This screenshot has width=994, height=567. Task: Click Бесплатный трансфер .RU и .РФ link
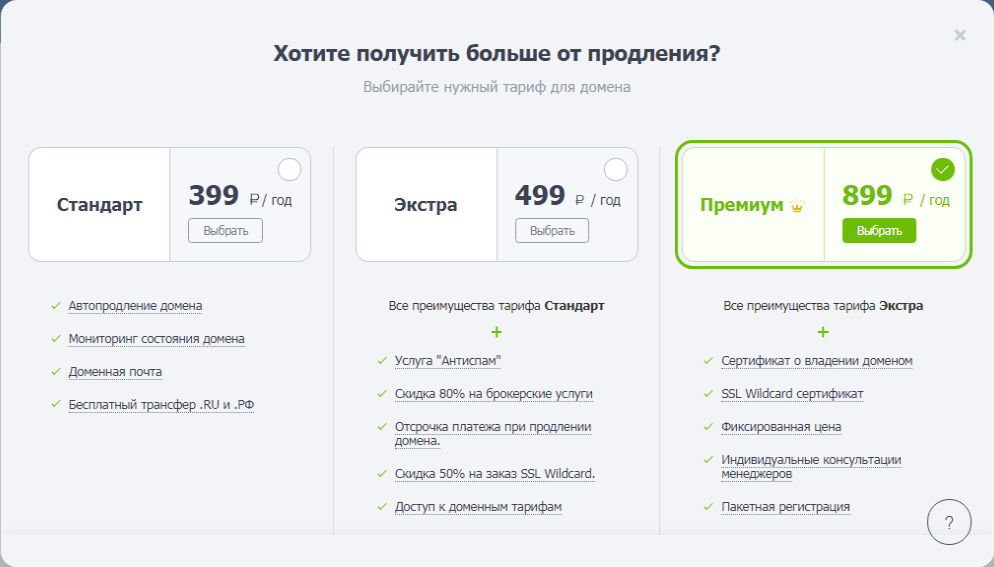click(161, 405)
